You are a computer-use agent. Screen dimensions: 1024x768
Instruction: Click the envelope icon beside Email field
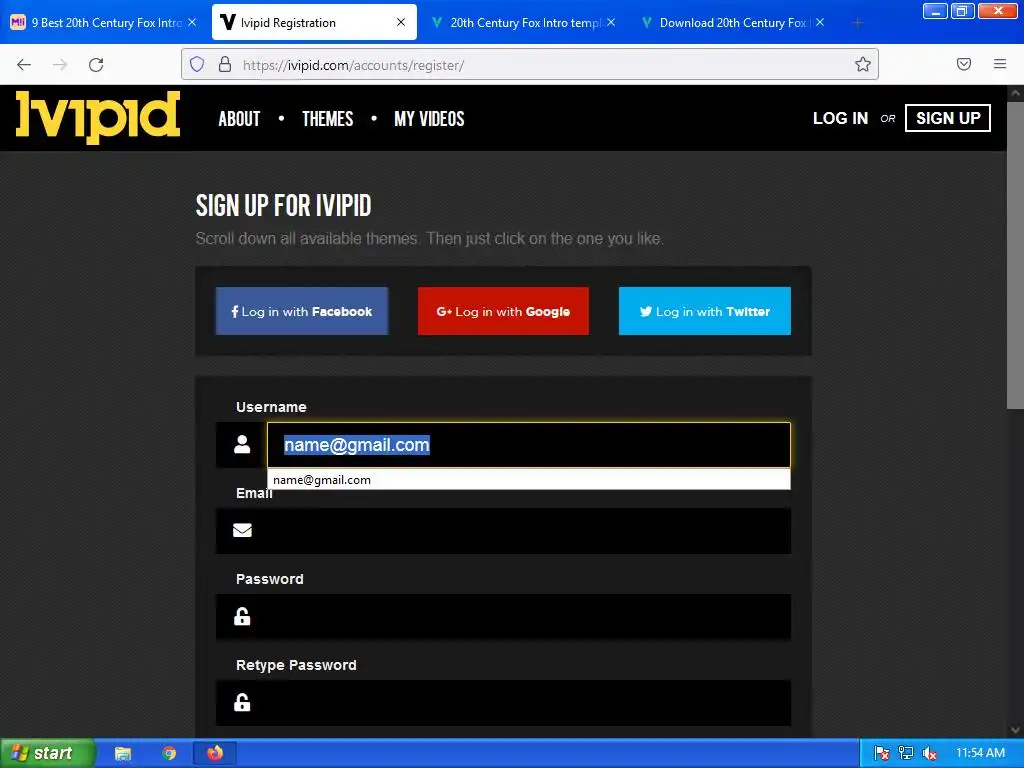click(242, 530)
